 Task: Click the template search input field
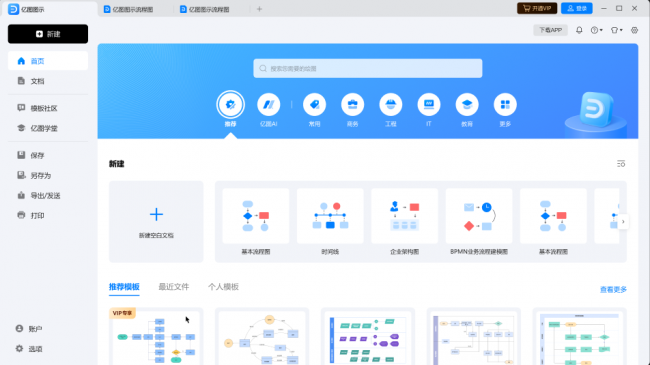[368, 68]
